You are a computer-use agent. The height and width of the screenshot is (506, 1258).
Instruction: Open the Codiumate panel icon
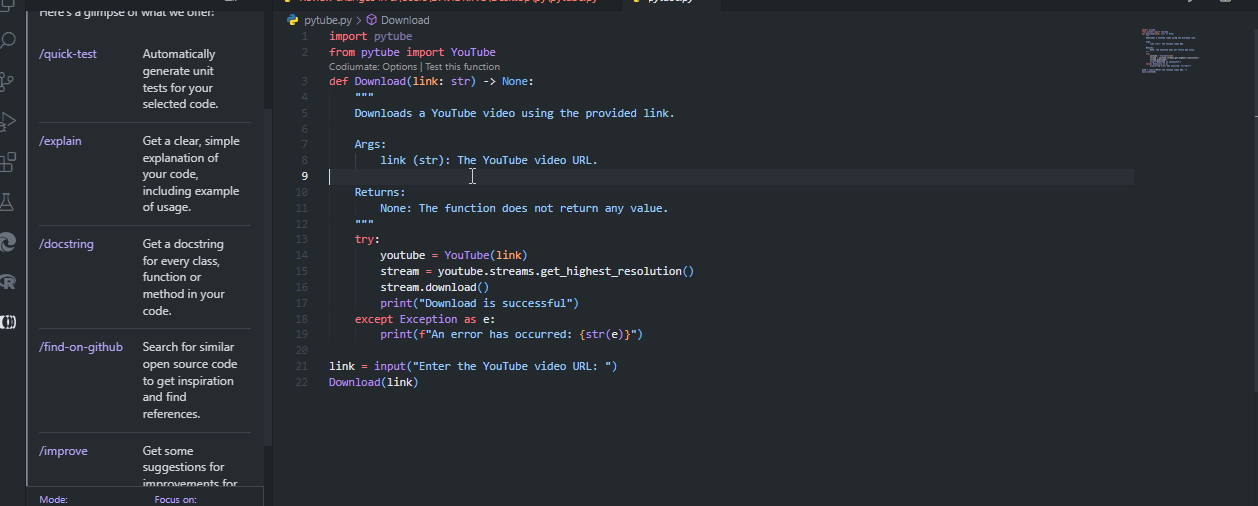(8, 322)
